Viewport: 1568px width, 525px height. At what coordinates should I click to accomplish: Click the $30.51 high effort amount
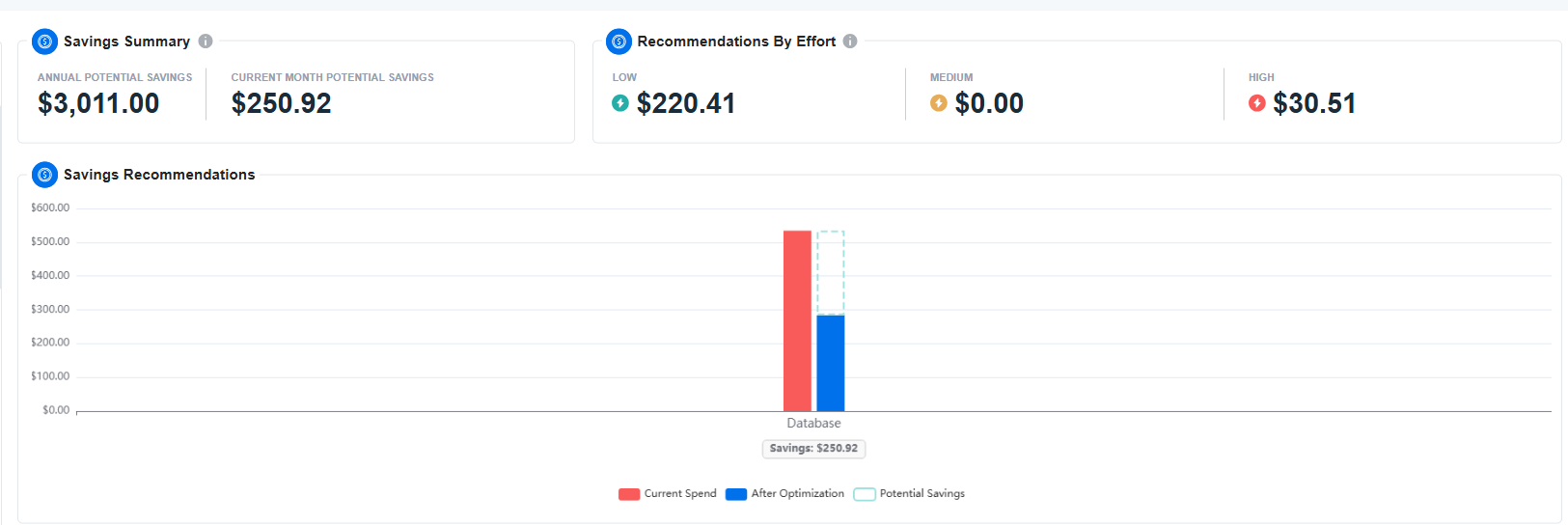coord(1314,103)
